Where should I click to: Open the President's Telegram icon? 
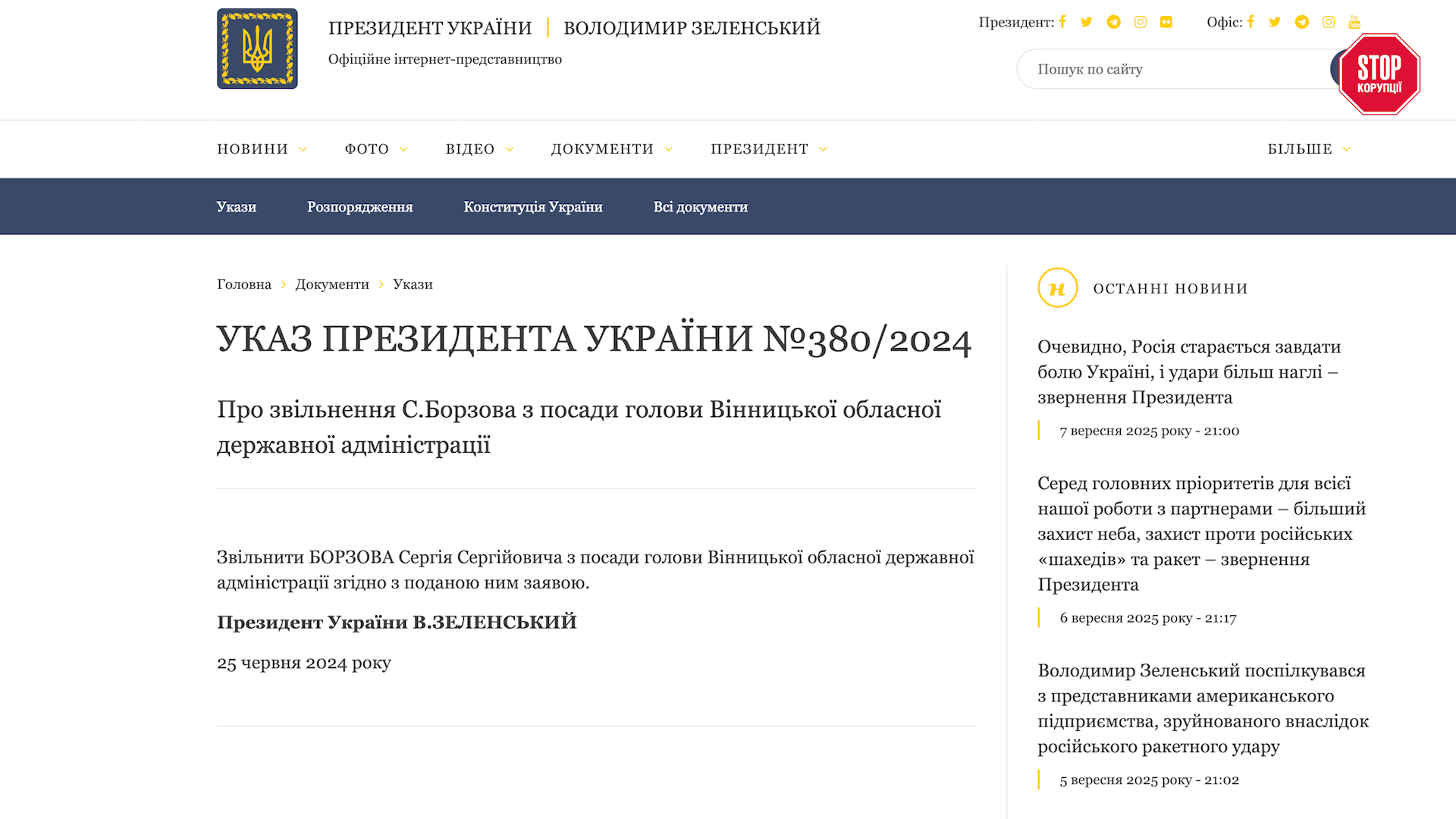(1113, 22)
